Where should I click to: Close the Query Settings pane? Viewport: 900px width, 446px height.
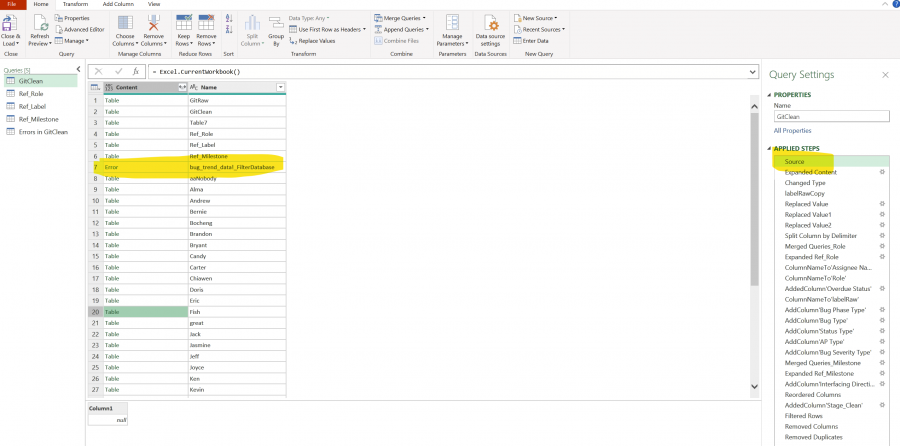tap(885, 75)
